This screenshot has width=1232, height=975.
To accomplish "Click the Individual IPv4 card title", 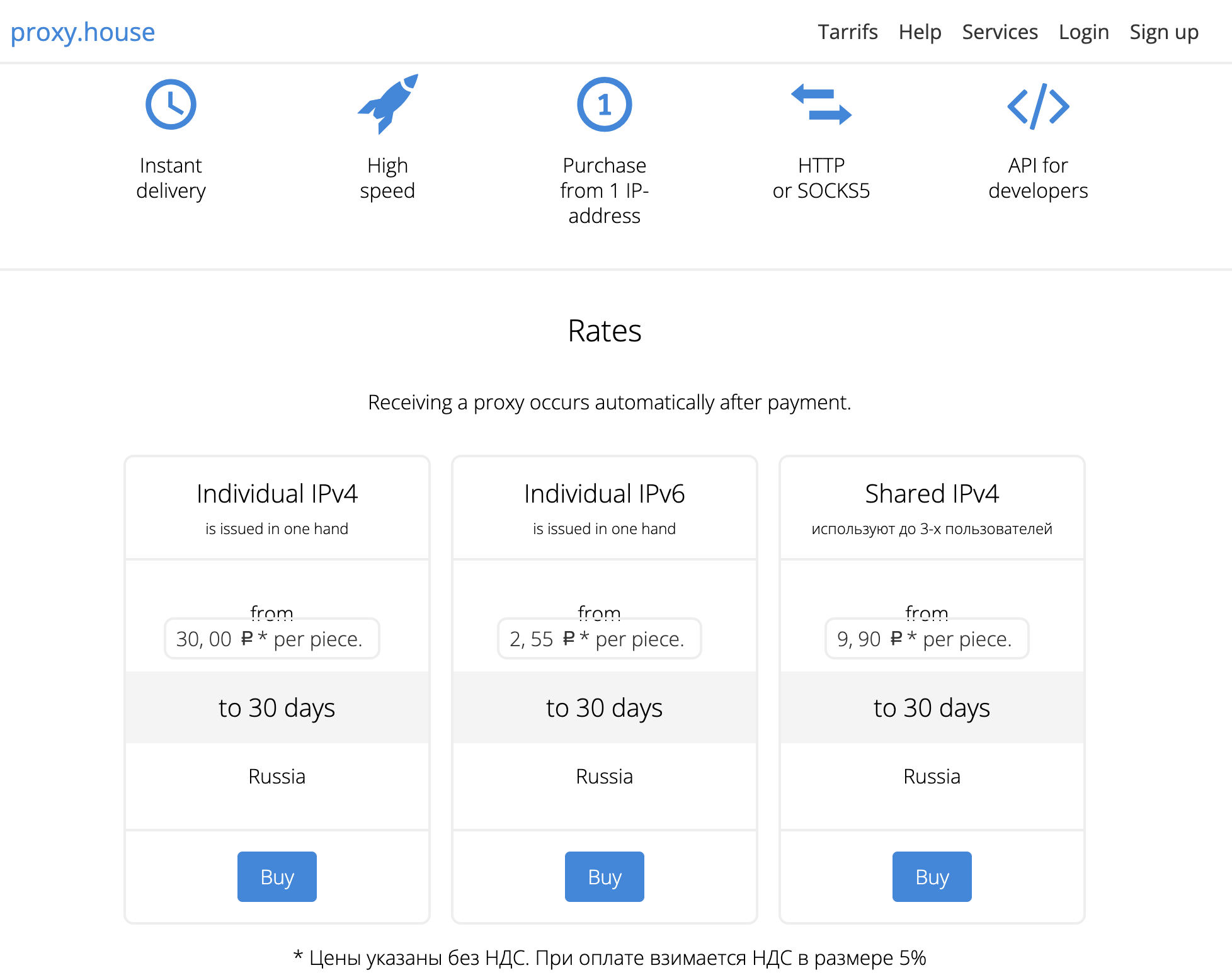I will click(277, 494).
